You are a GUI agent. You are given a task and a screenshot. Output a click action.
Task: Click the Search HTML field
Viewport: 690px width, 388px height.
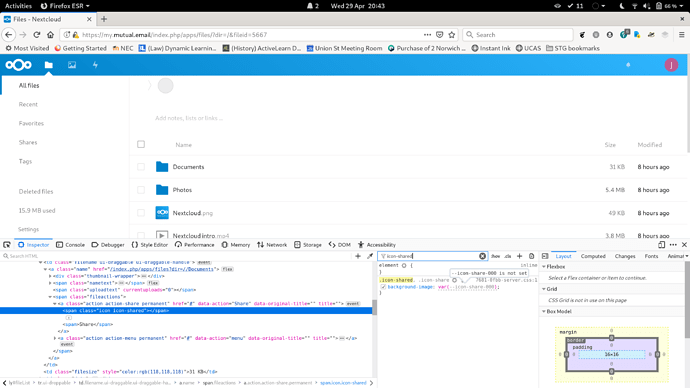point(176,256)
